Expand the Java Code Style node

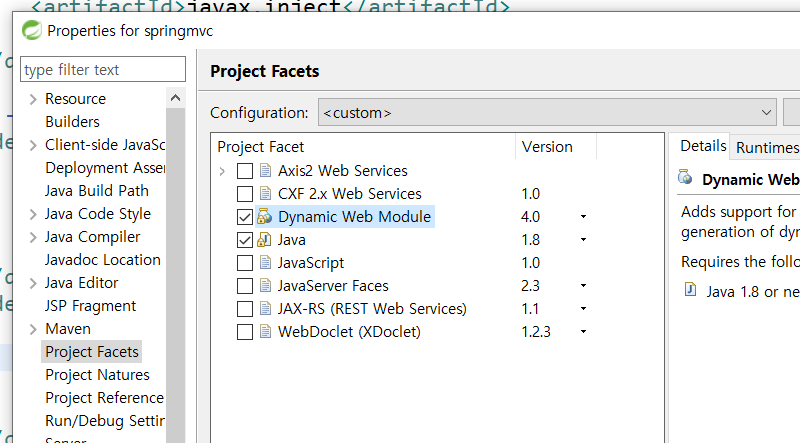33,214
